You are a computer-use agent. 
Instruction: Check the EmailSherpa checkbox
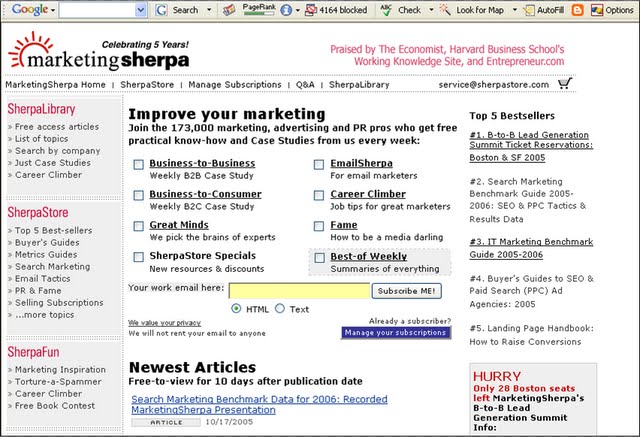(319, 164)
